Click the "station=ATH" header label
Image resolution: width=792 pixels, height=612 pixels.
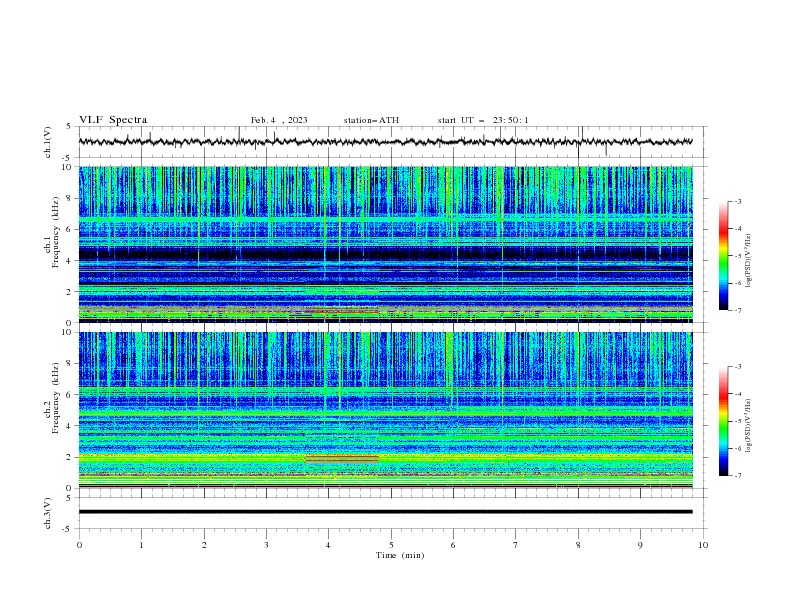pos(371,120)
